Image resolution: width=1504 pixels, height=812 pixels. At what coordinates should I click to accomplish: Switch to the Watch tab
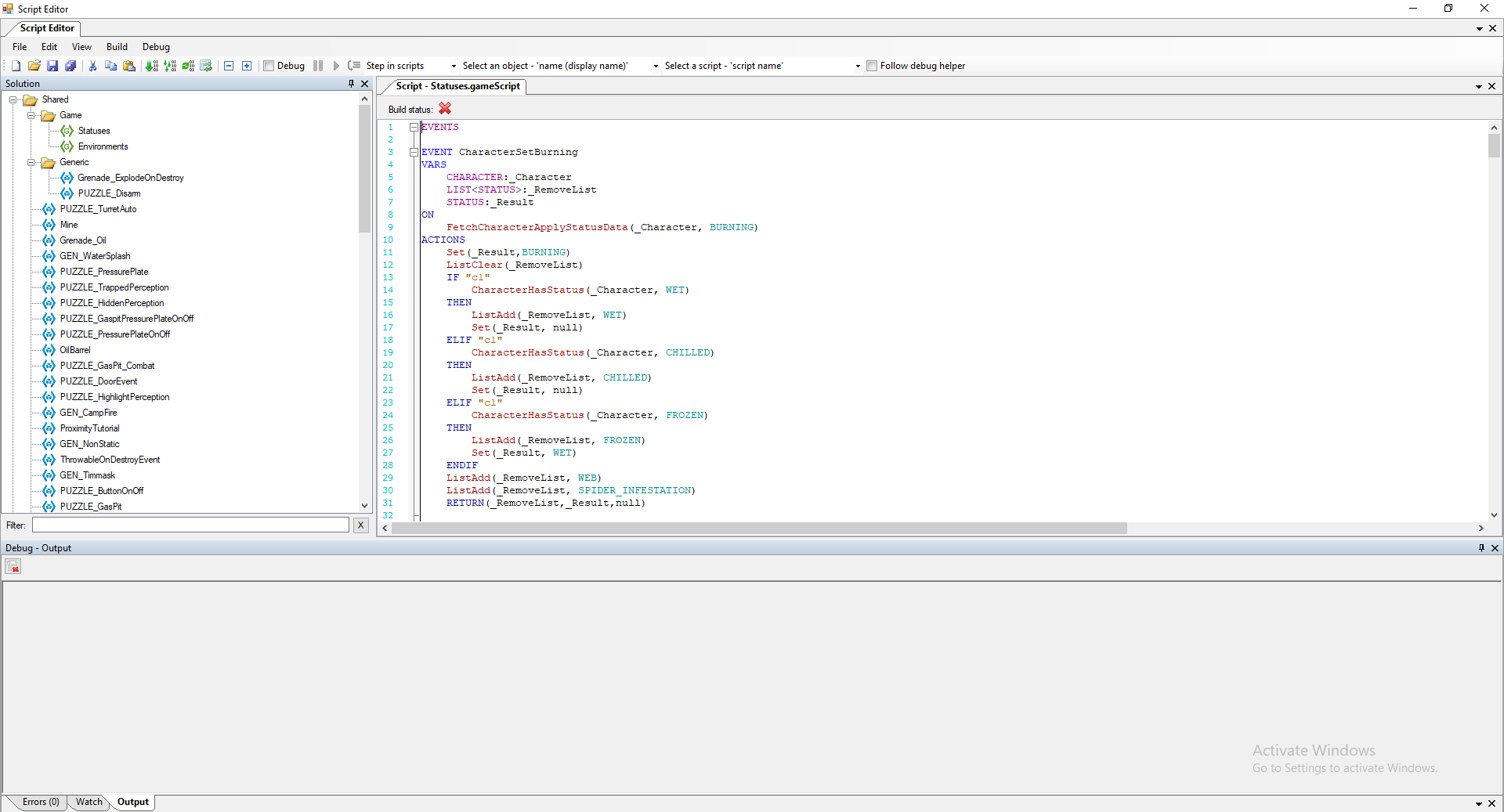pyautogui.click(x=89, y=802)
